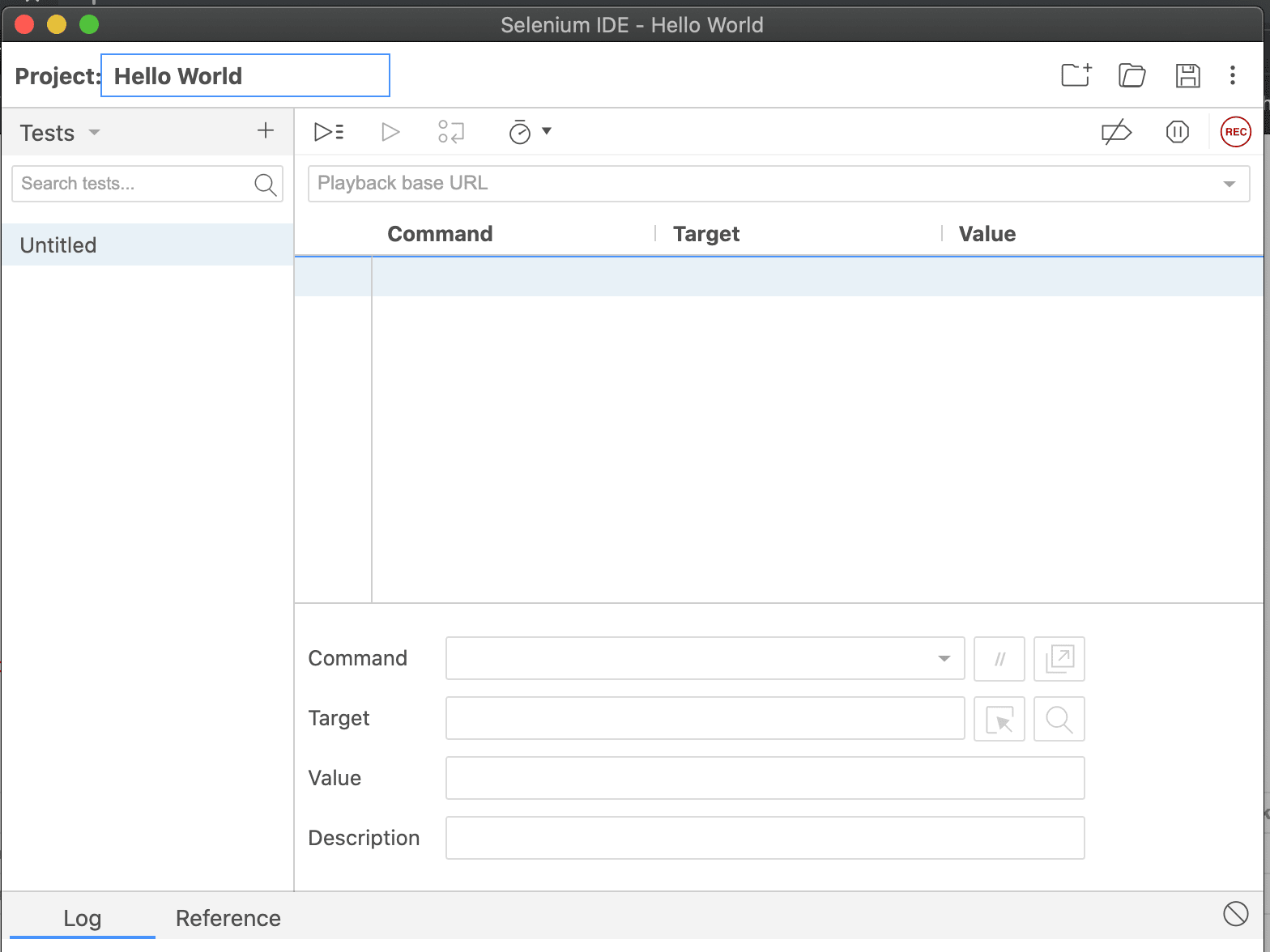Open the test execution speed stopwatch
The width and height of the screenshot is (1270, 952).
tap(519, 131)
